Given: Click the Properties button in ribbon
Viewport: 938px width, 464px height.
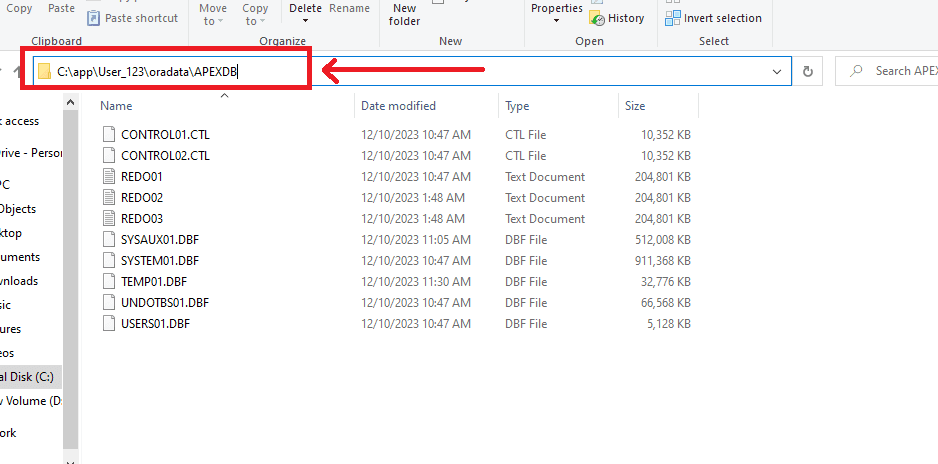Looking at the screenshot, I should coord(557,9).
